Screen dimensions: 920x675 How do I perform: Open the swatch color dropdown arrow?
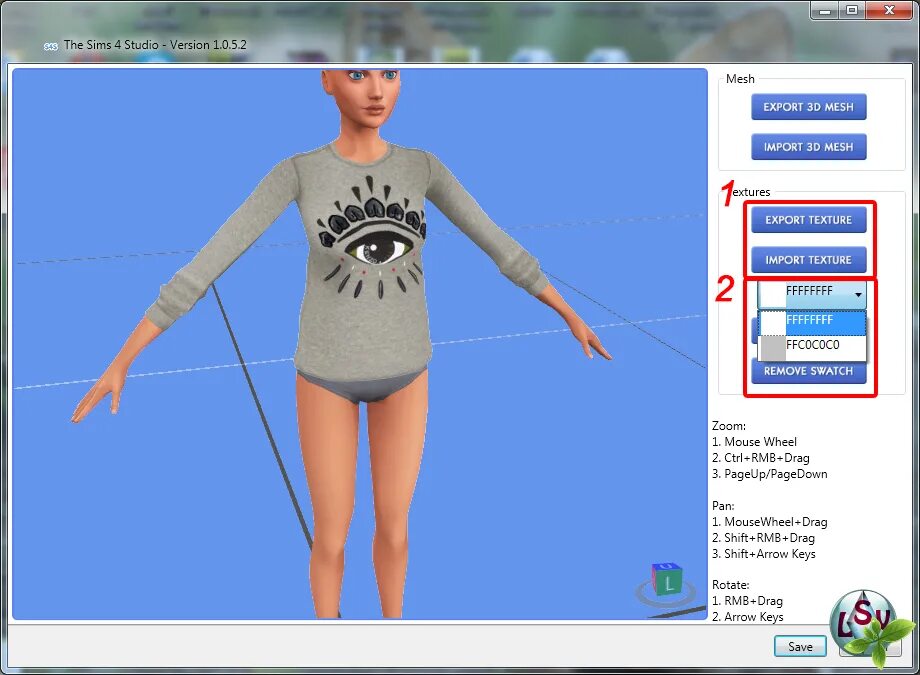coord(858,295)
